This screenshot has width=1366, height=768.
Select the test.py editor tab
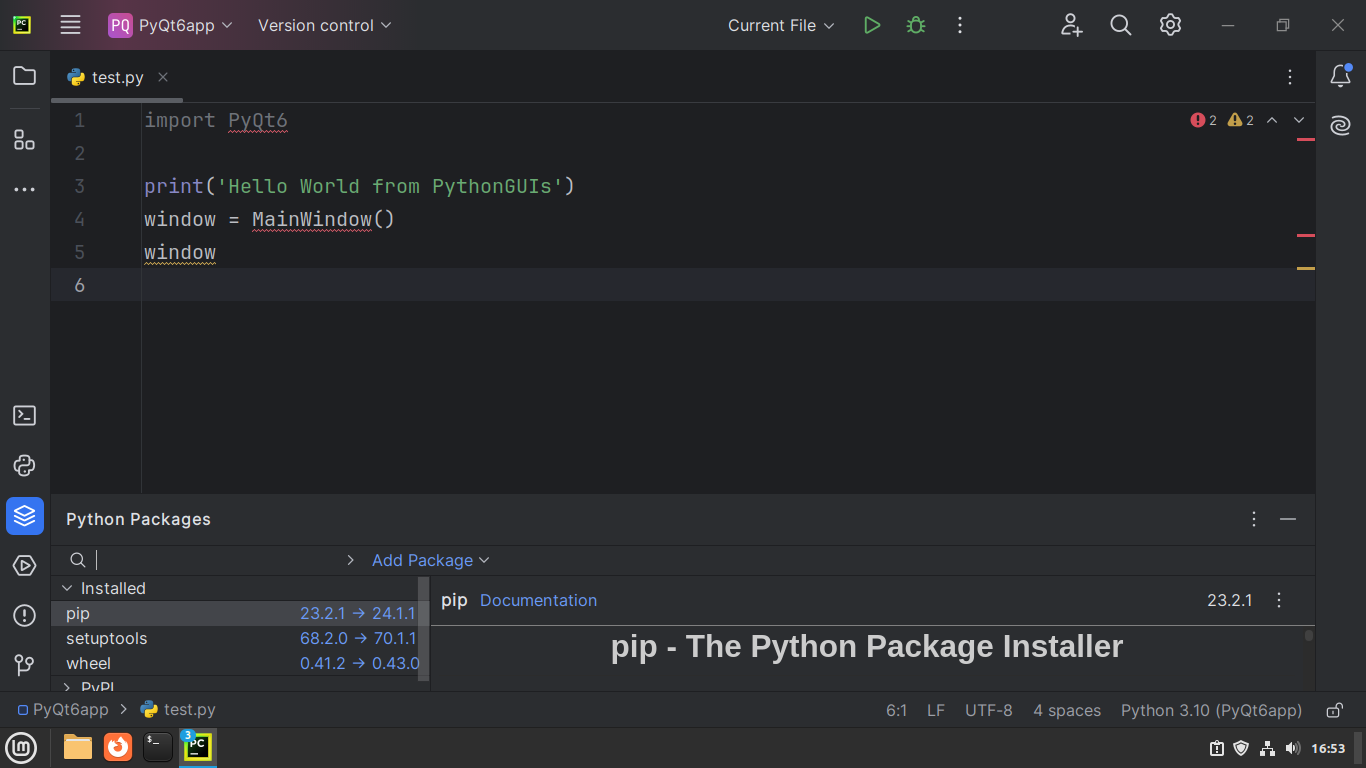117,77
